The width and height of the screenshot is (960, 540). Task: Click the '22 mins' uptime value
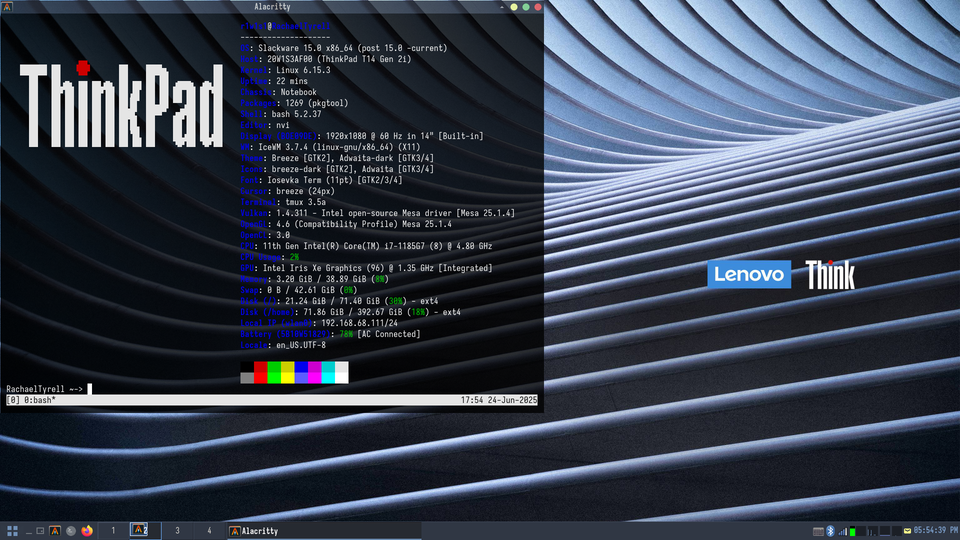(x=292, y=81)
